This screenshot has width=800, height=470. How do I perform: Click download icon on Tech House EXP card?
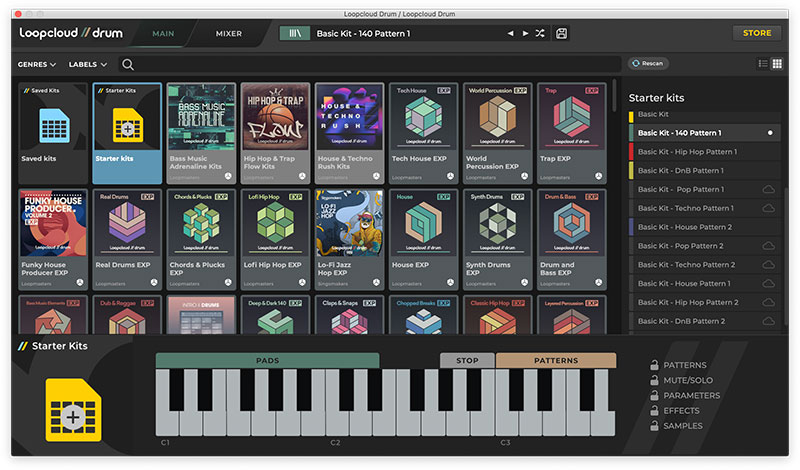451,176
